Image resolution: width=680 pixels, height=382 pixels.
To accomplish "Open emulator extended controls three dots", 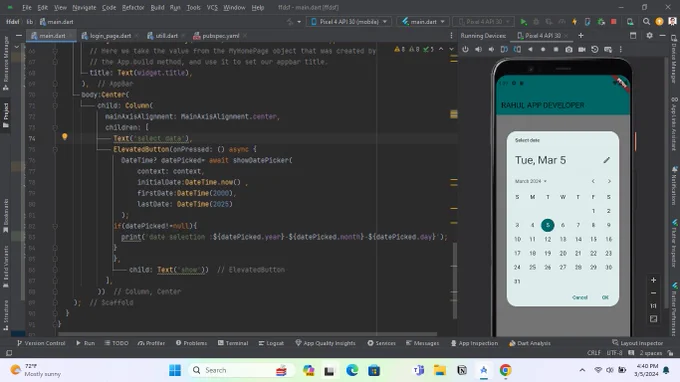I will (621, 49).
